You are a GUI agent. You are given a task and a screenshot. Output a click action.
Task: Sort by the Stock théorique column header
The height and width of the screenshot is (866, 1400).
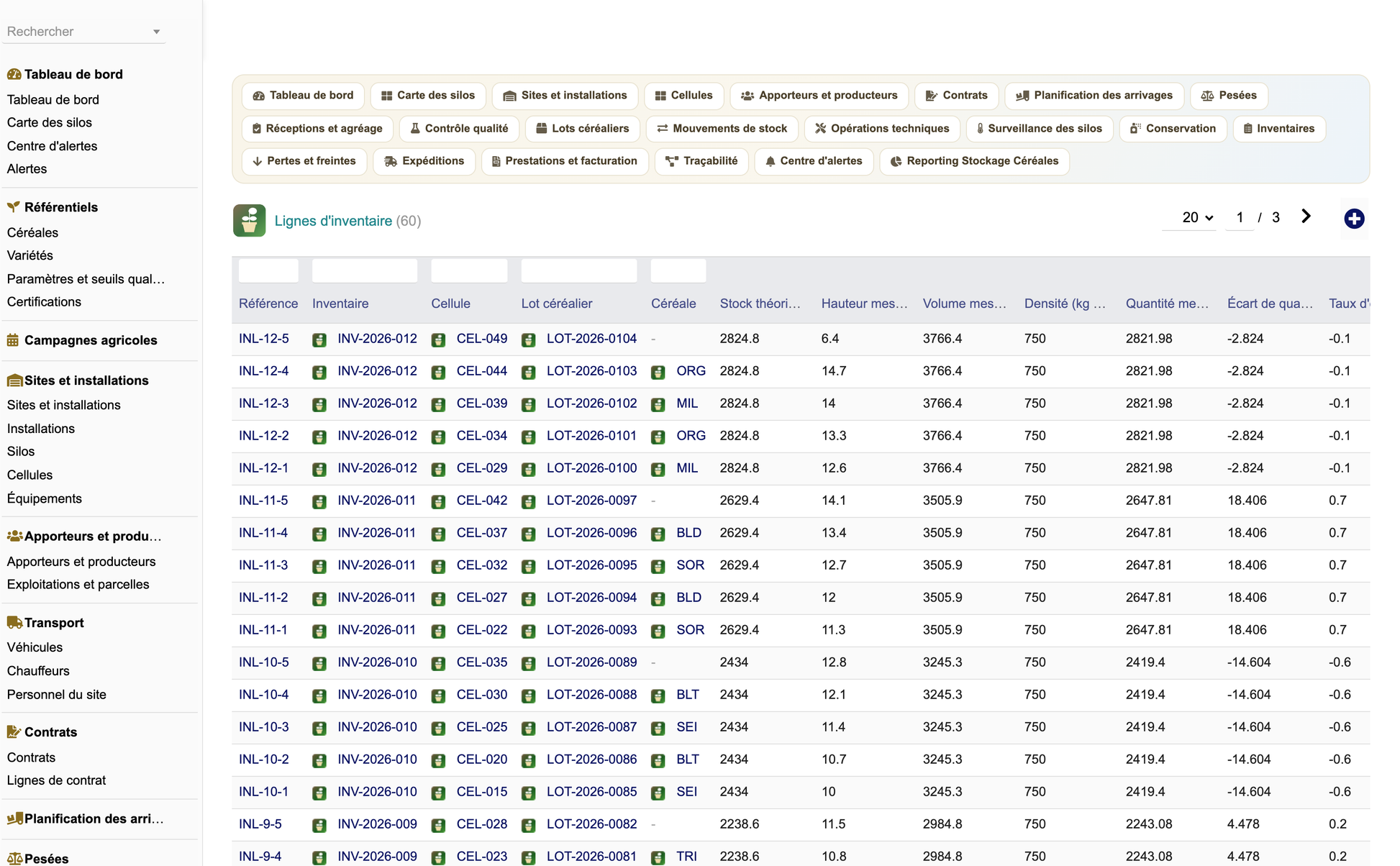760,304
